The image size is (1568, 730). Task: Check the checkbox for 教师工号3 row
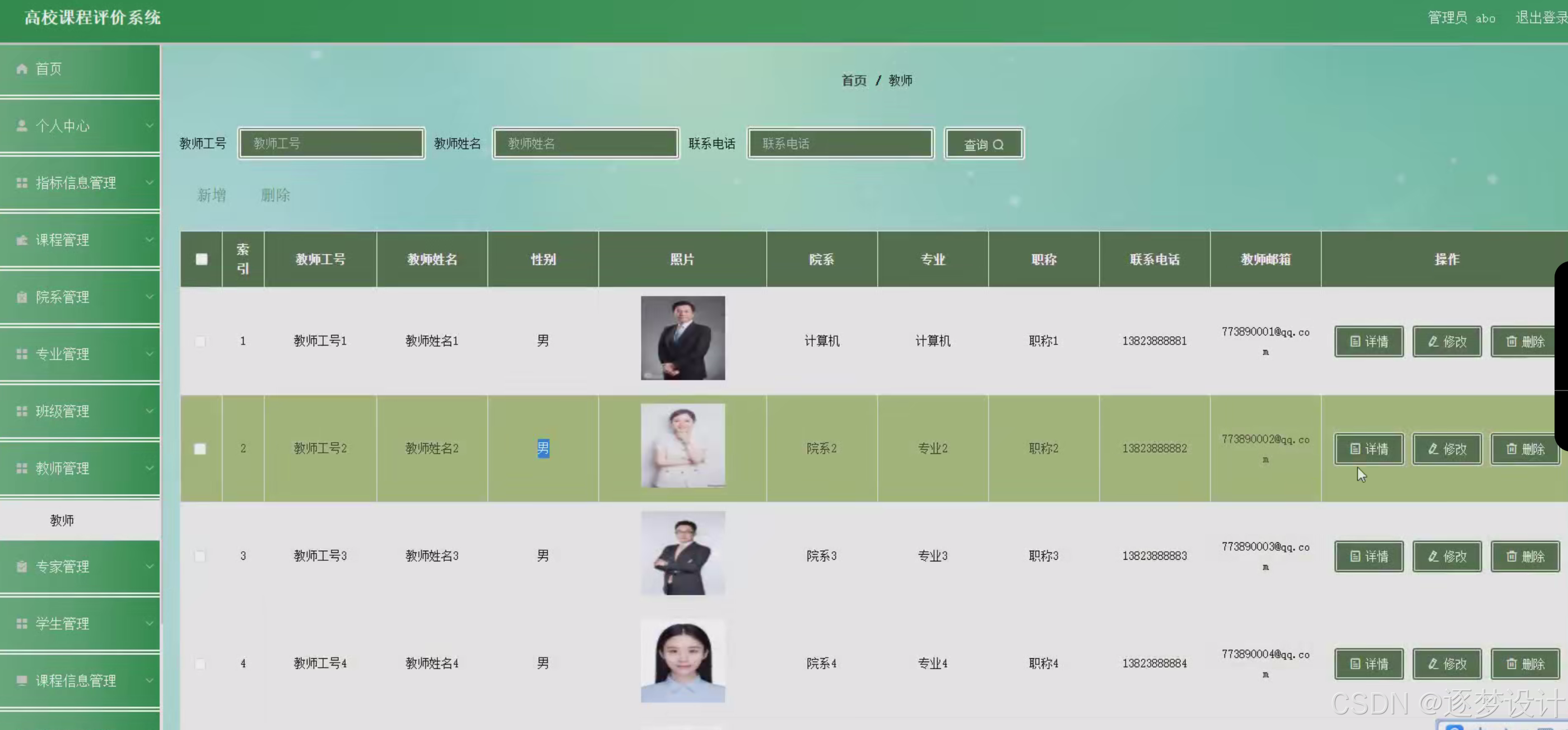tap(200, 556)
